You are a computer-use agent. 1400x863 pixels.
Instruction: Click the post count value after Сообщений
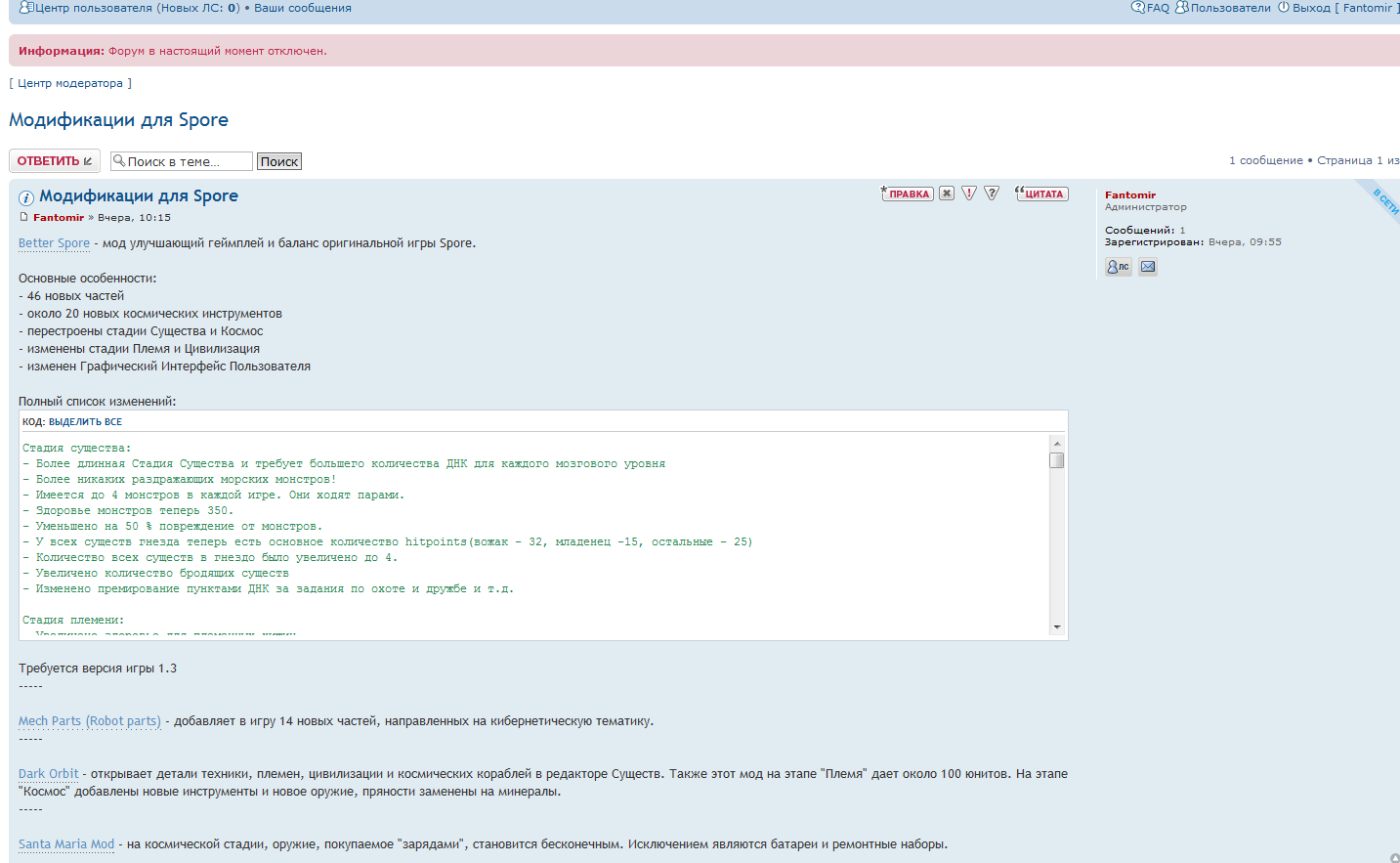click(x=1182, y=231)
